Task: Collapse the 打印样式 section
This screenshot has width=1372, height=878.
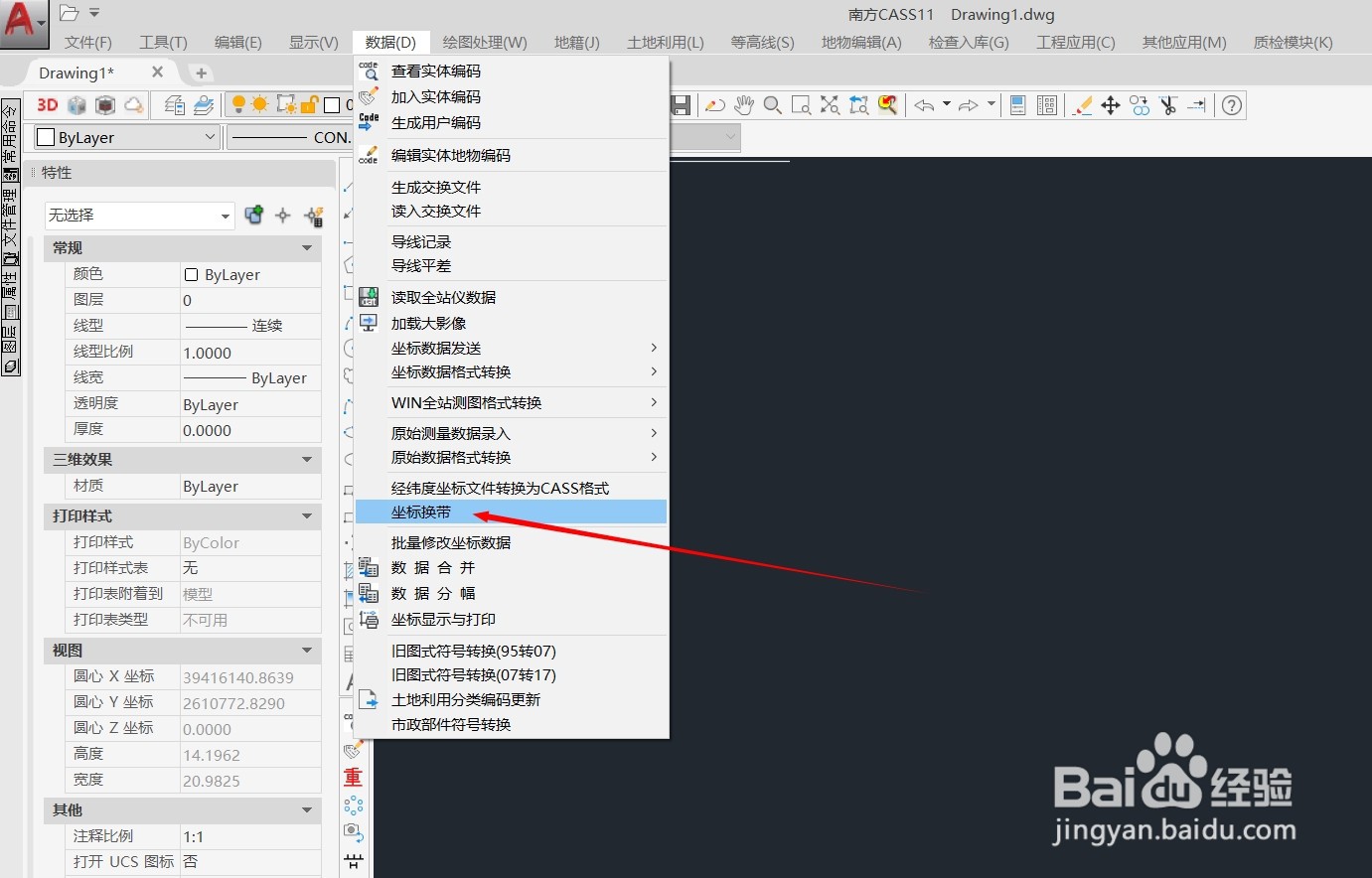Action: (x=307, y=516)
